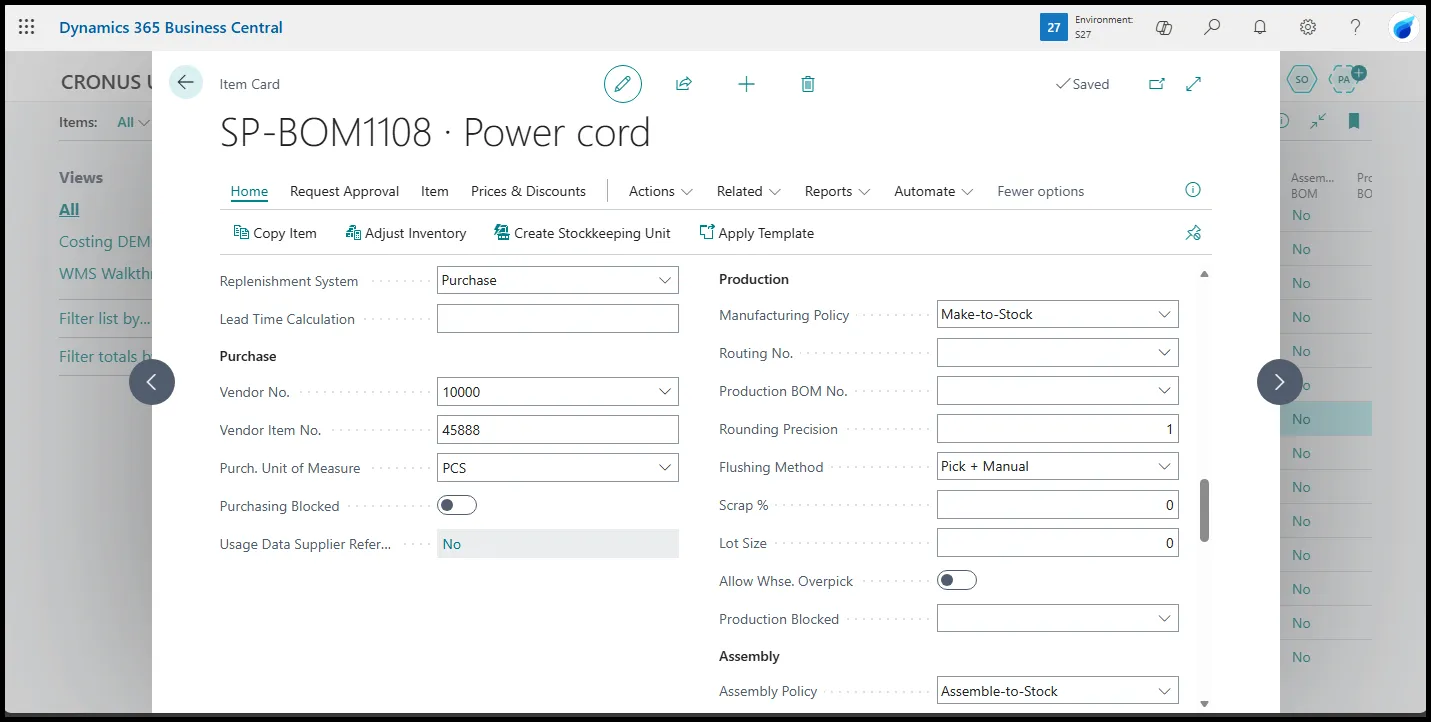Click the Scrap % field
Screen dimensions: 1431x722
[x=1058, y=504]
